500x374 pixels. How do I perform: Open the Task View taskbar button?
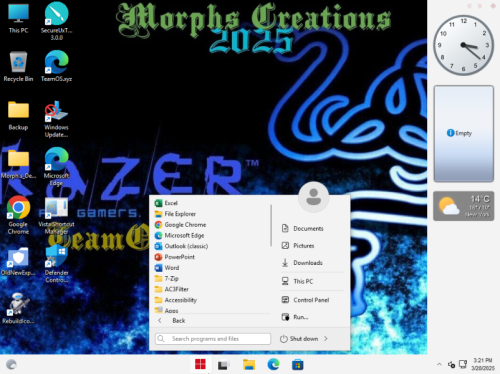click(223, 365)
